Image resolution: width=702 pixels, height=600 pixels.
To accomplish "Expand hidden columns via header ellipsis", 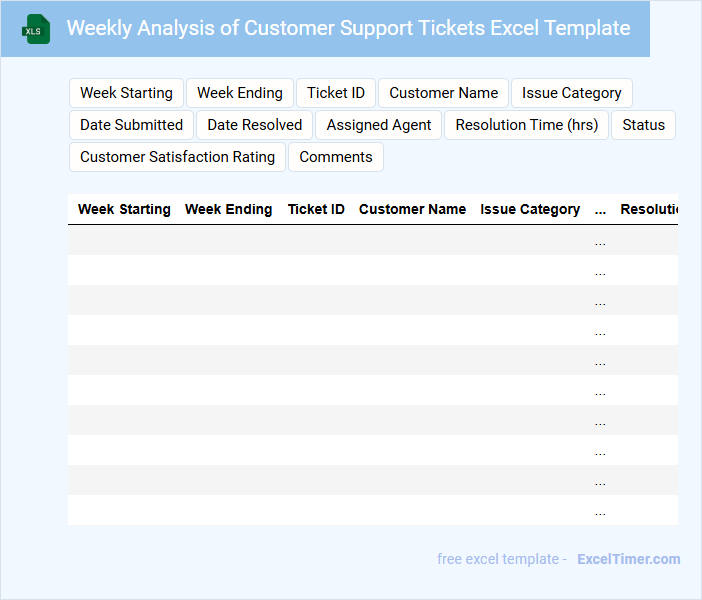I will 600,210.
